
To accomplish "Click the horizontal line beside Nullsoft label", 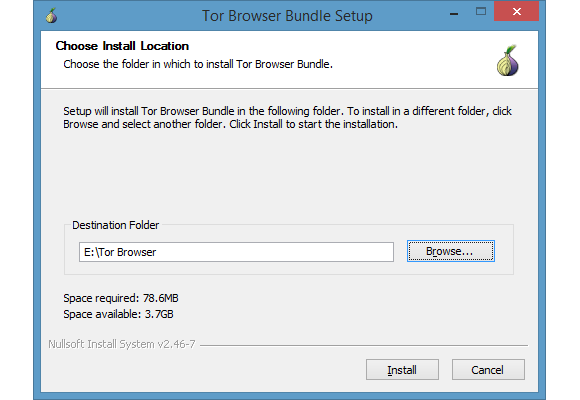I will 364,345.
